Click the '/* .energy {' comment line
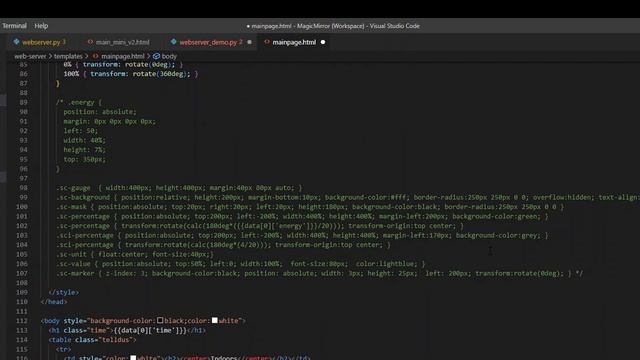The image size is (640, 360). (79, 102)
